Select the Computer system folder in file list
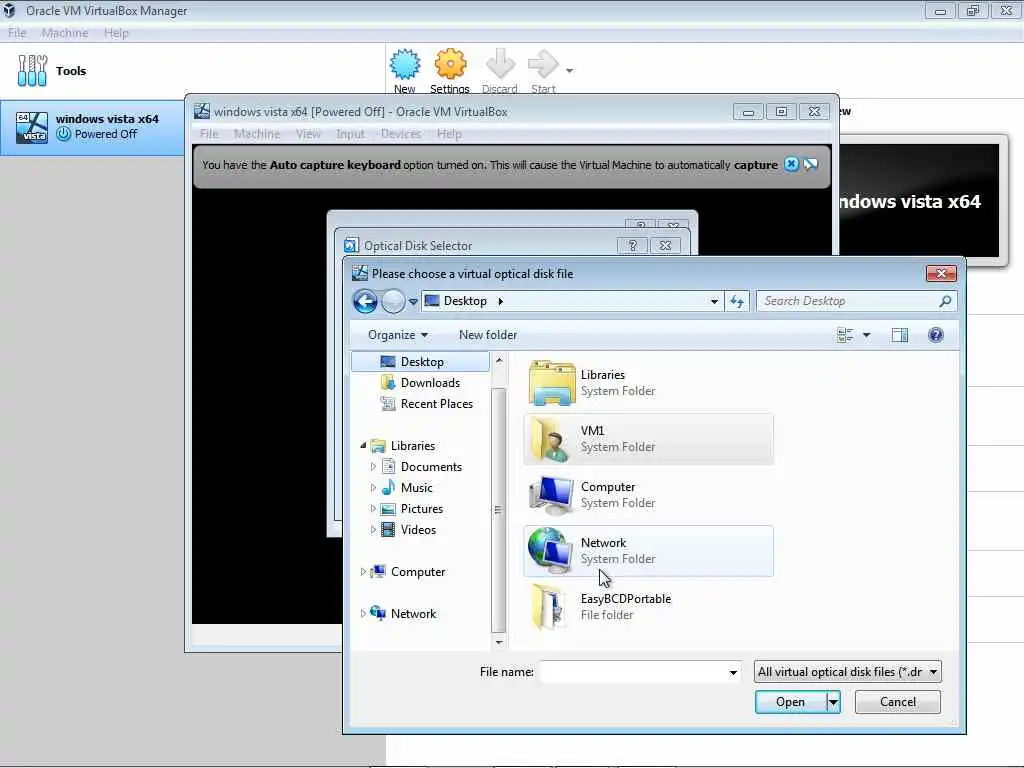The width and height of the screenshot is (1024, 768). coord(648,495)
